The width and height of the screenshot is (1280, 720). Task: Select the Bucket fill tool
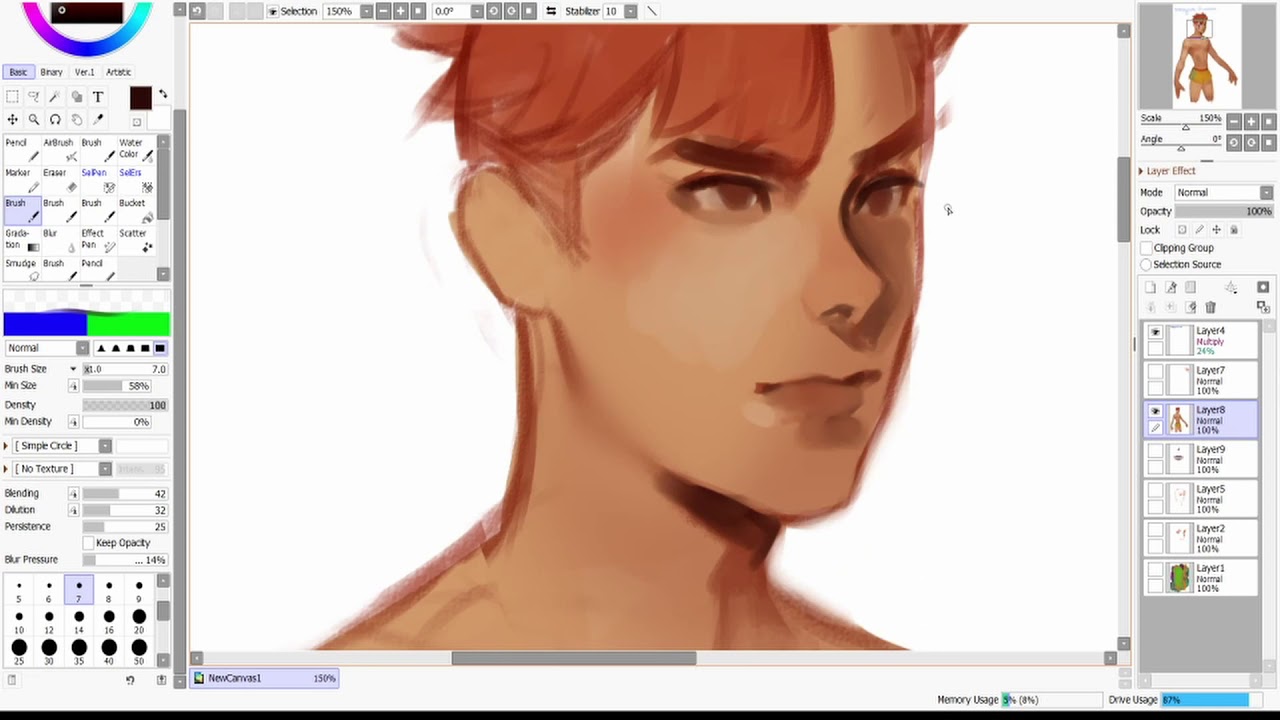(136, 210)
